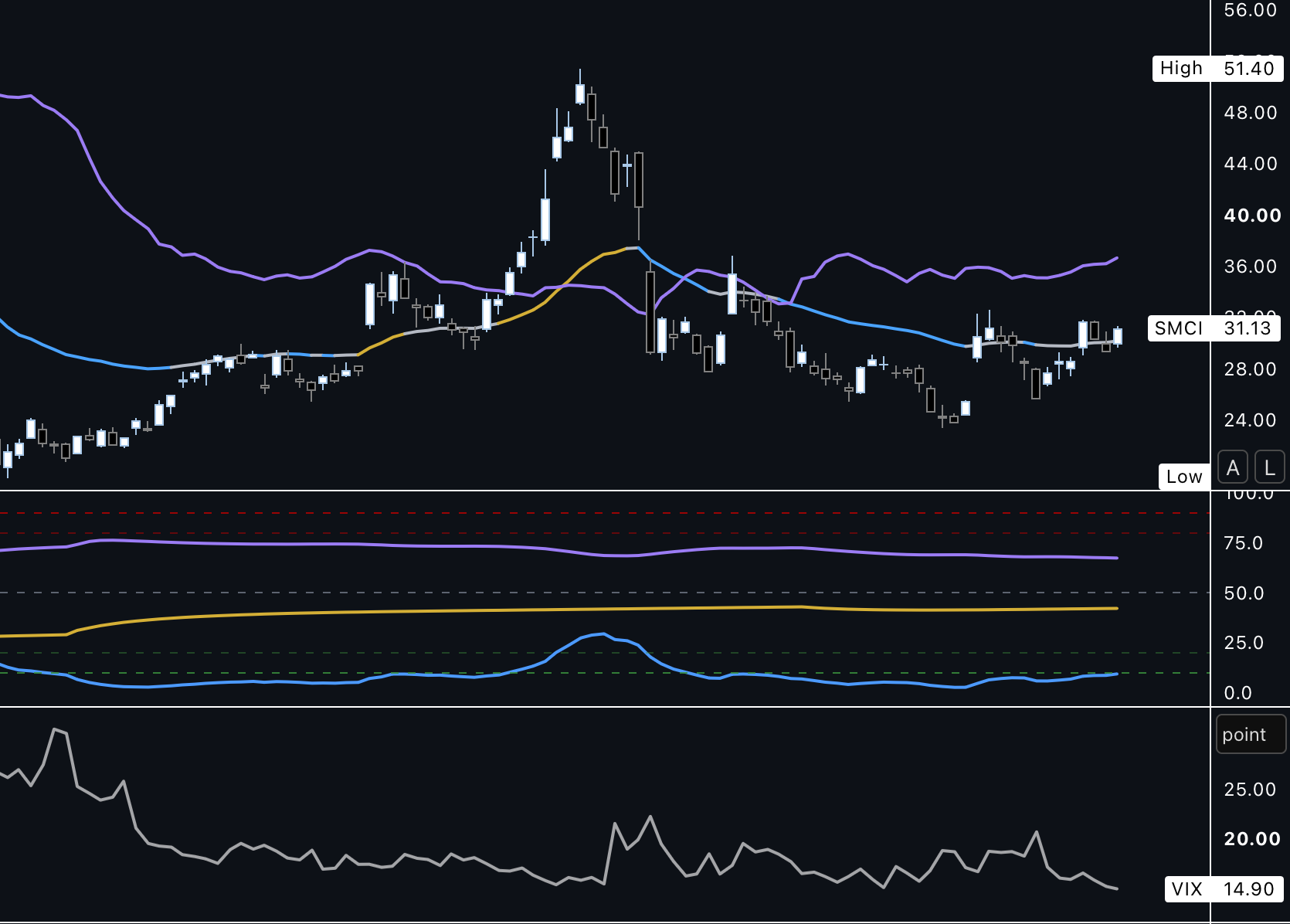Click the VIX 14.90 value label
This screenshot has width=1290, height=924.
pyautogui.click(x=1224, y=889)
